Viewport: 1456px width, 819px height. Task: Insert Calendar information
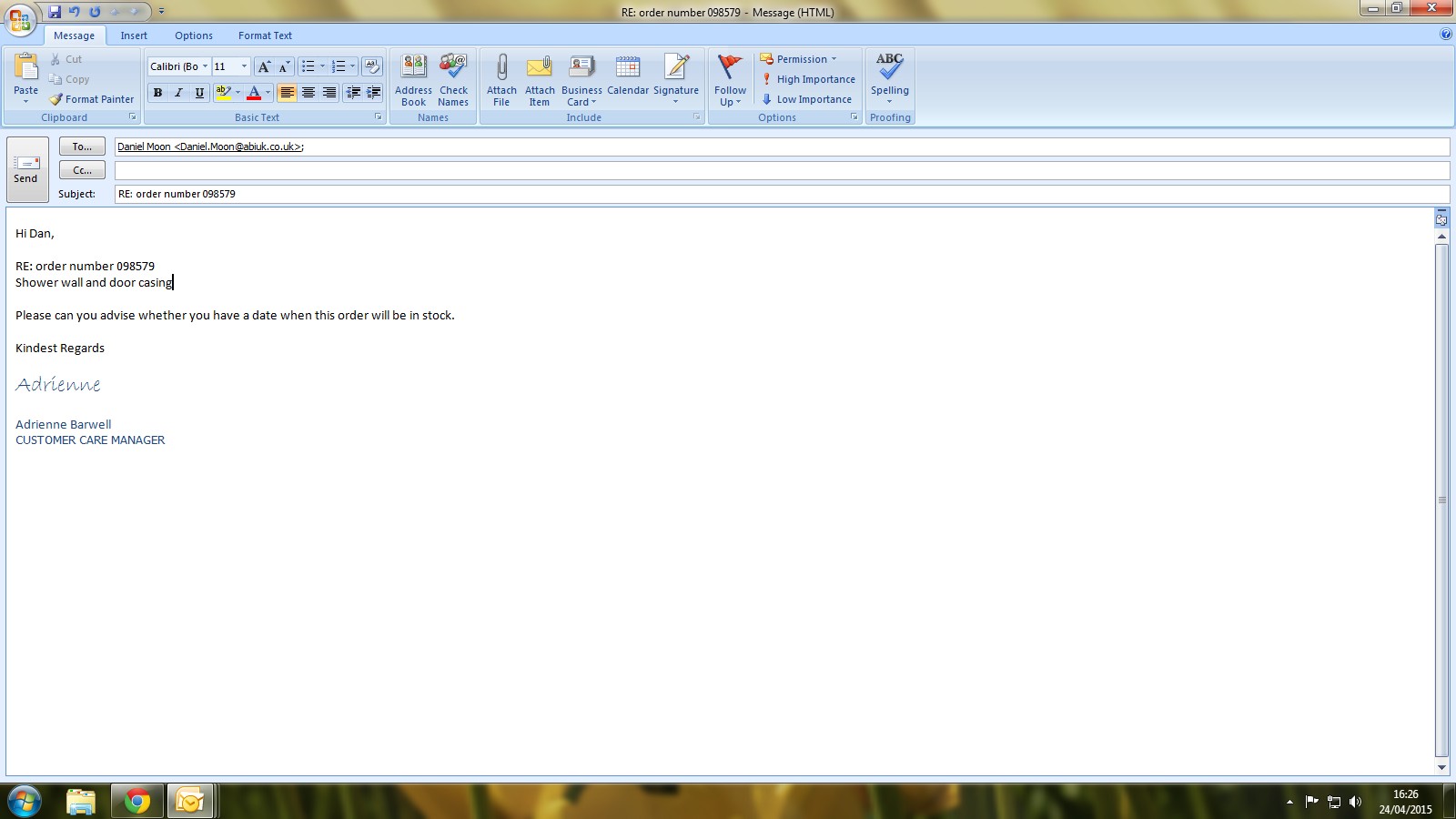[628, 76]
